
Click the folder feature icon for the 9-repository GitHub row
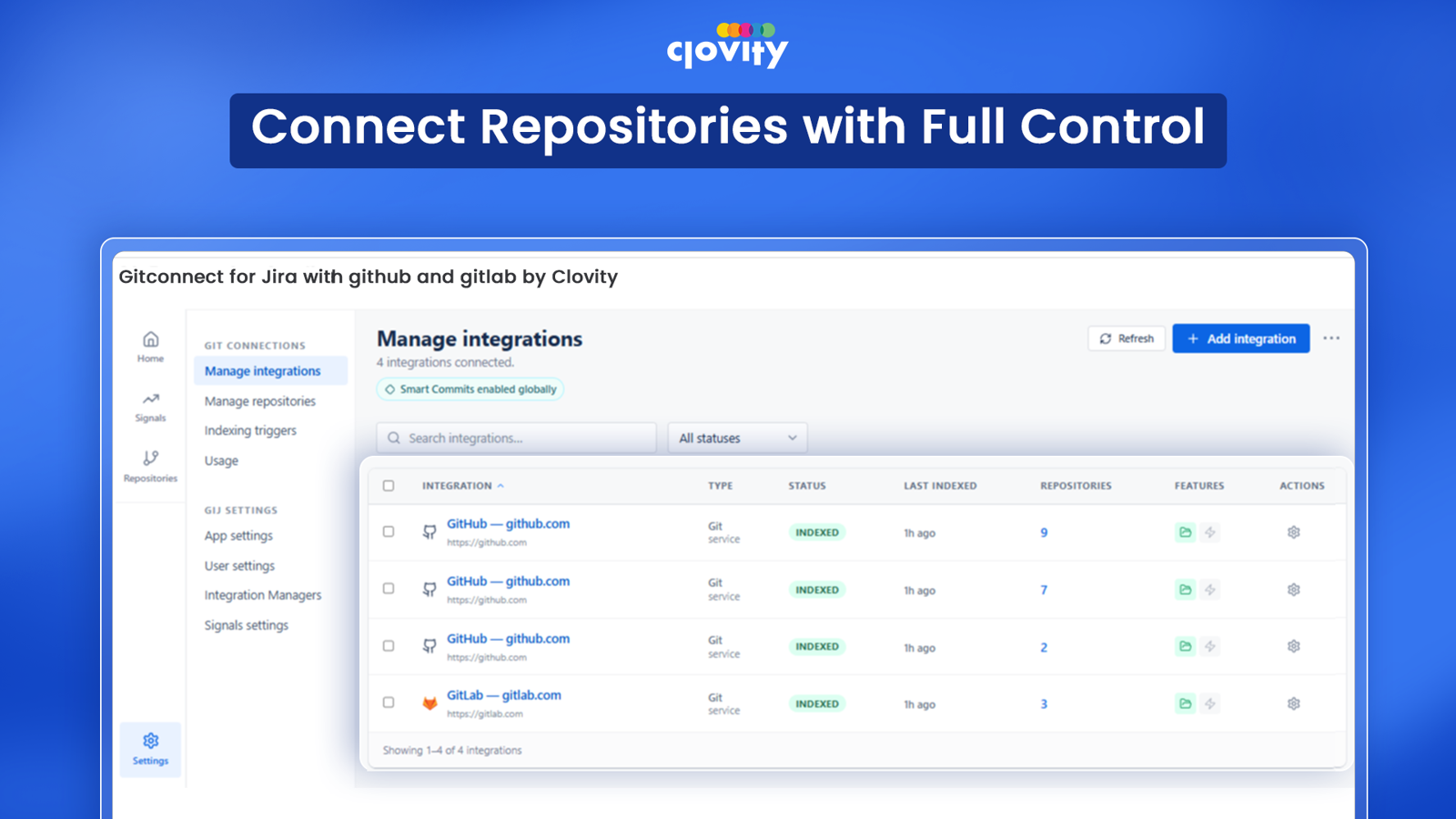[1185, 532]
